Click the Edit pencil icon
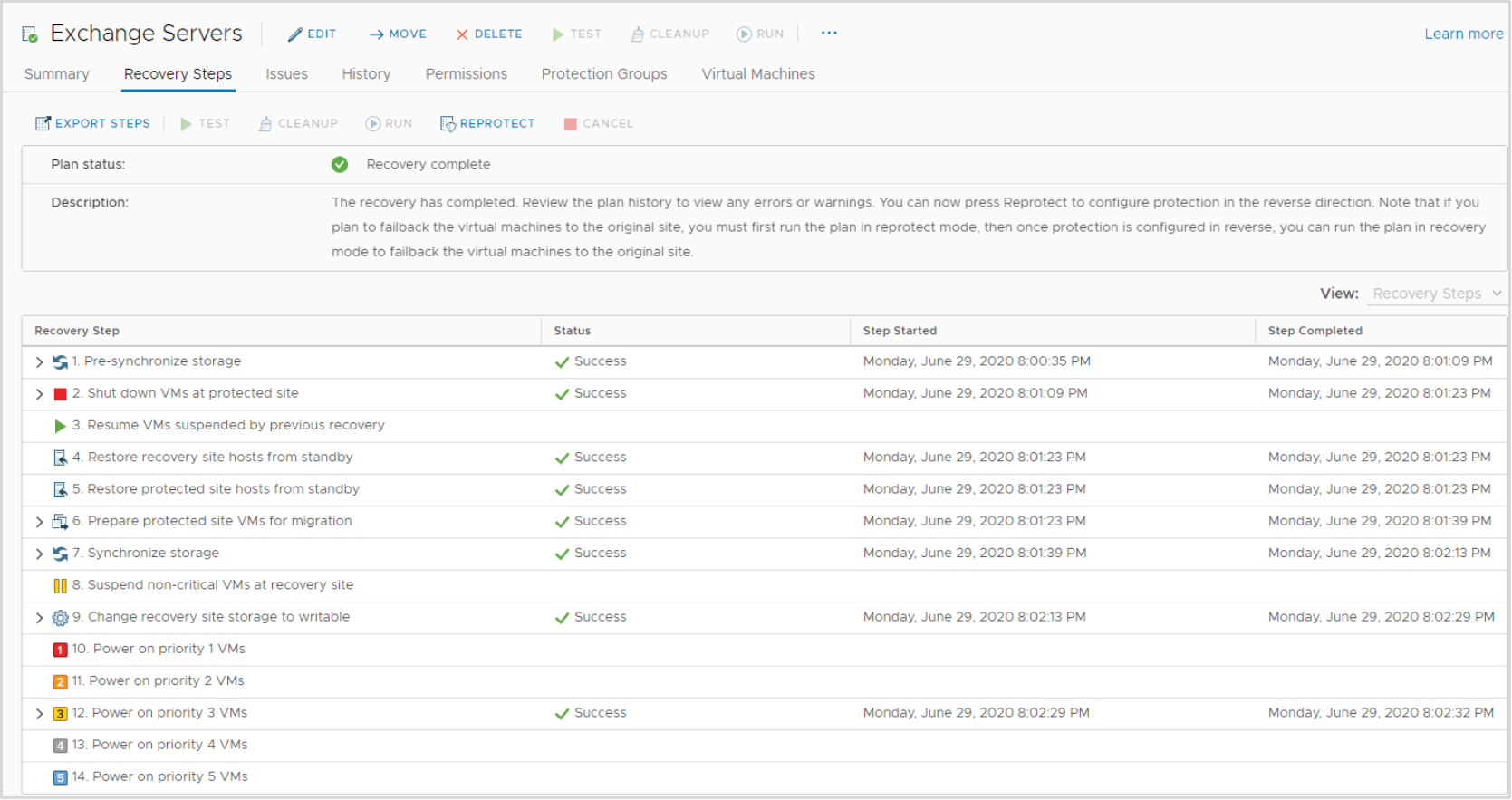Image resolution: width=1512 pixels, height=800 pixels. [294, 34]
